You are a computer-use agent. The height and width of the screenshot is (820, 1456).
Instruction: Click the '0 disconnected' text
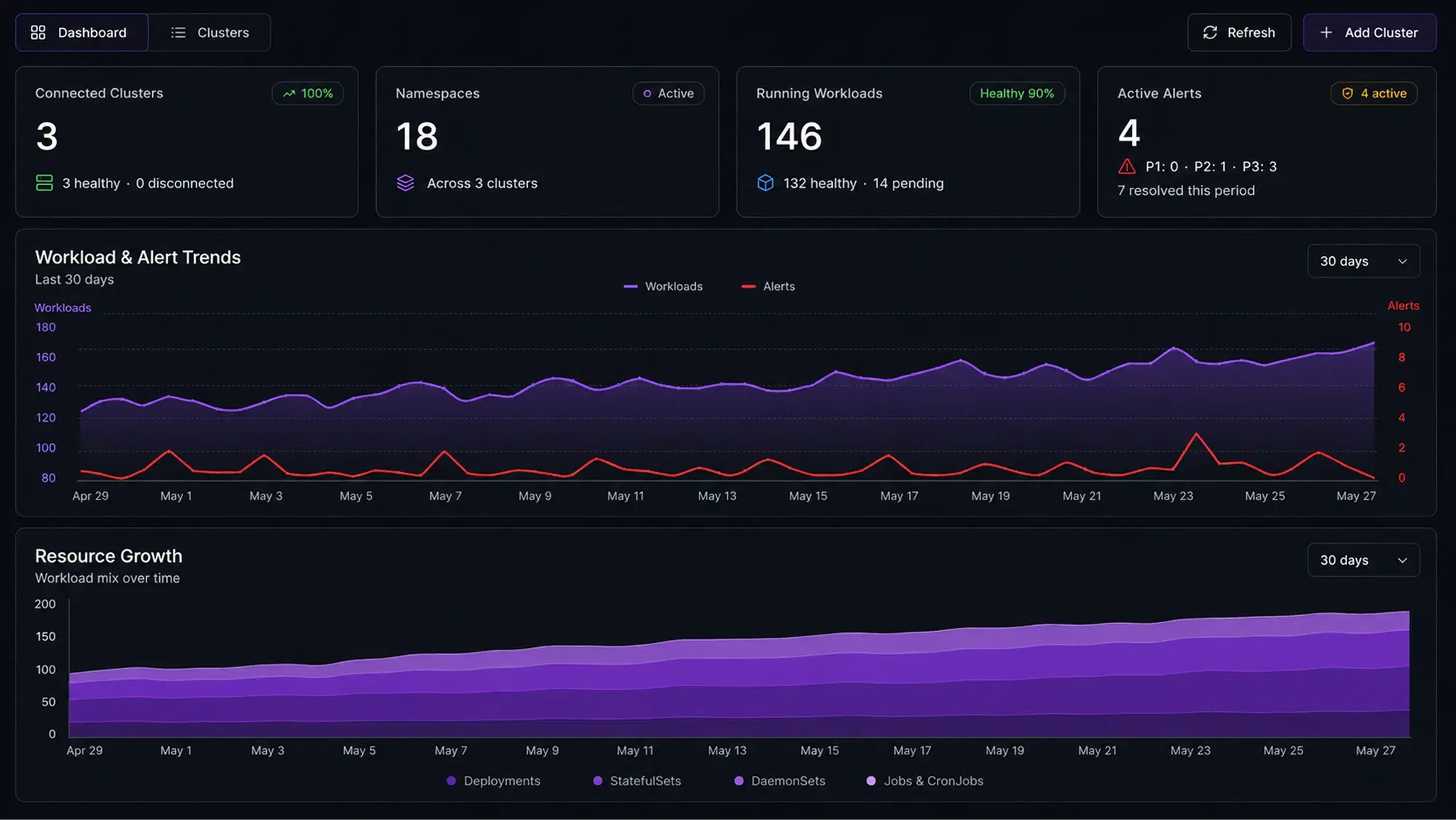[184, 183]
